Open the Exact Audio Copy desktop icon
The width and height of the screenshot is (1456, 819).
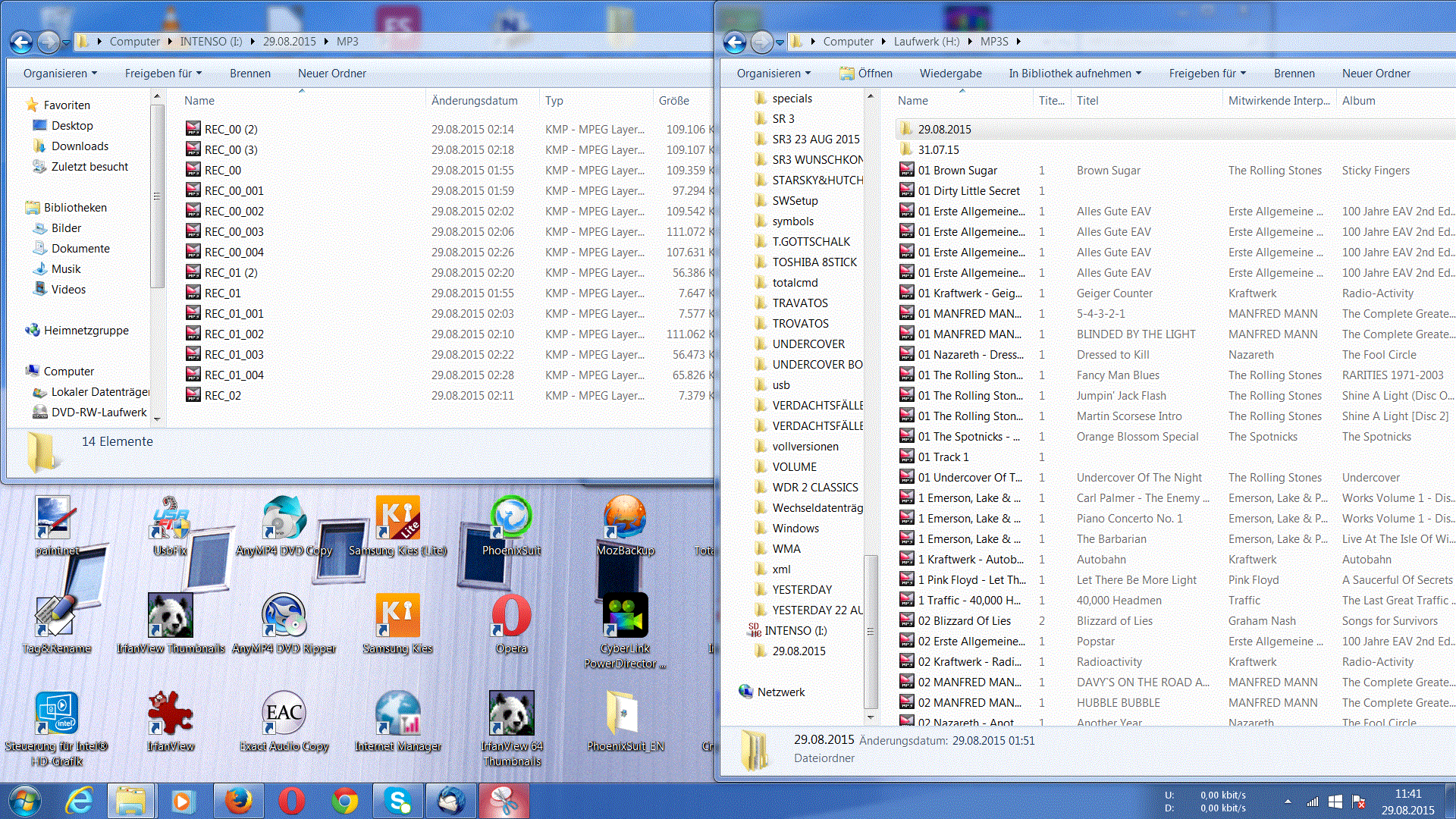pos(284,721)
